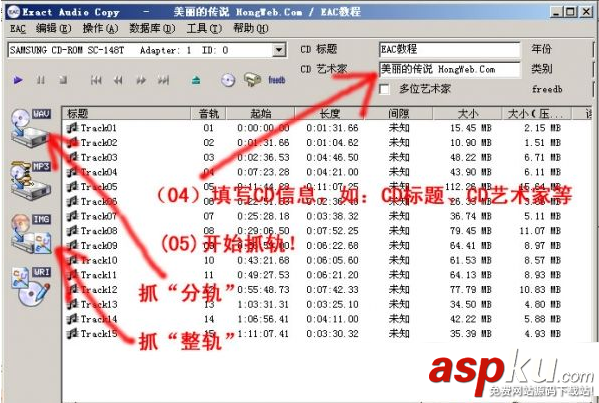
Task: Select Track14 row
Action: [327, 319]
